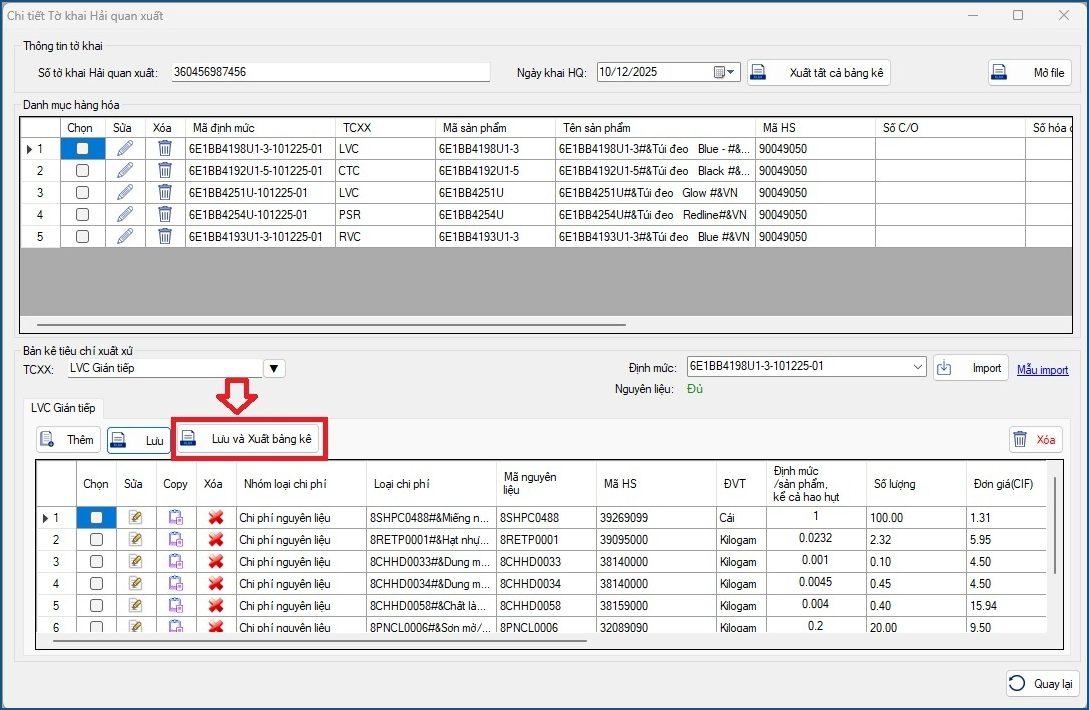The image size is (1089, 710).
Task: Click the red X delete icon in cost row 1
Action: pyautogui.click(x=215, y=518)
